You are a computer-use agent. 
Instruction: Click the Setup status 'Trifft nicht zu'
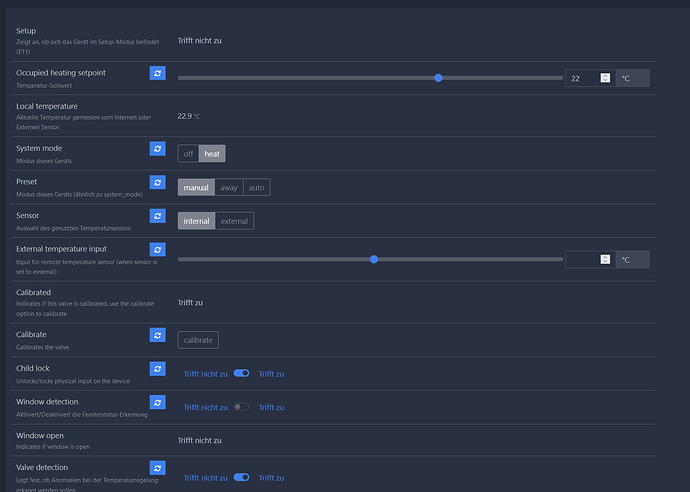199,40
